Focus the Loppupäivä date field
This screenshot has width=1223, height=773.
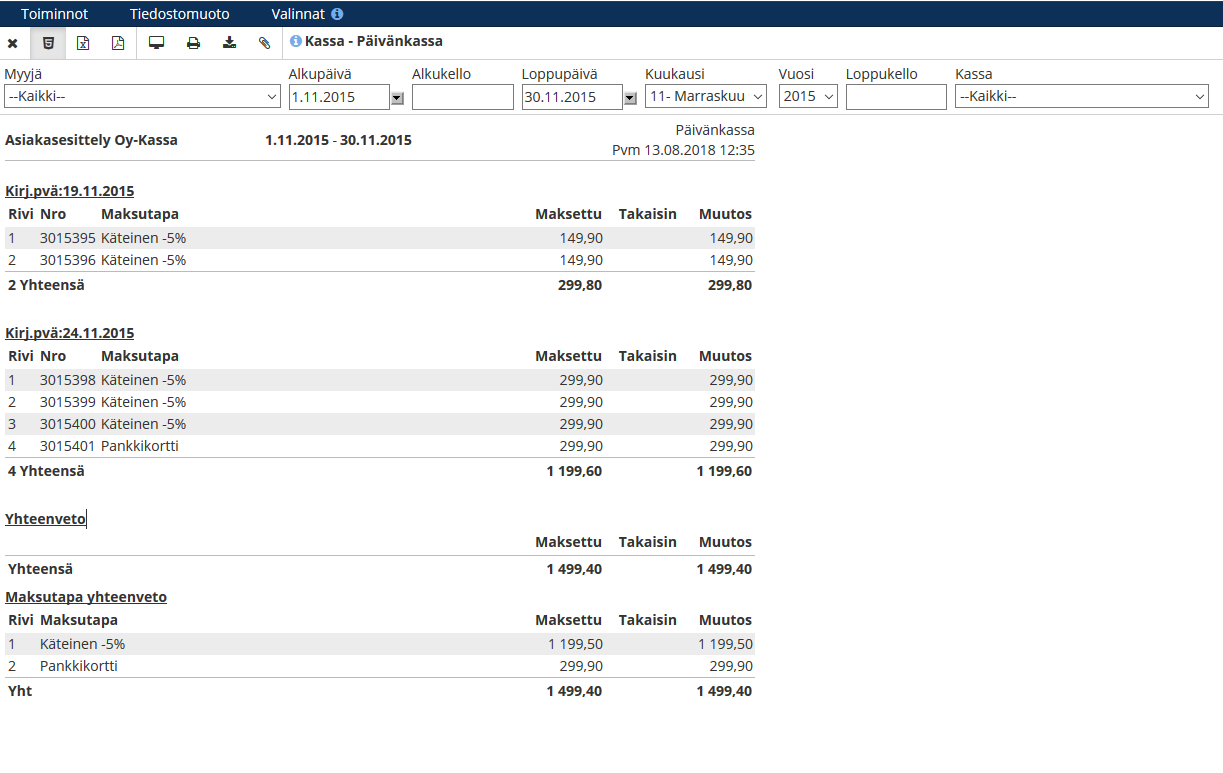[572, 97]
